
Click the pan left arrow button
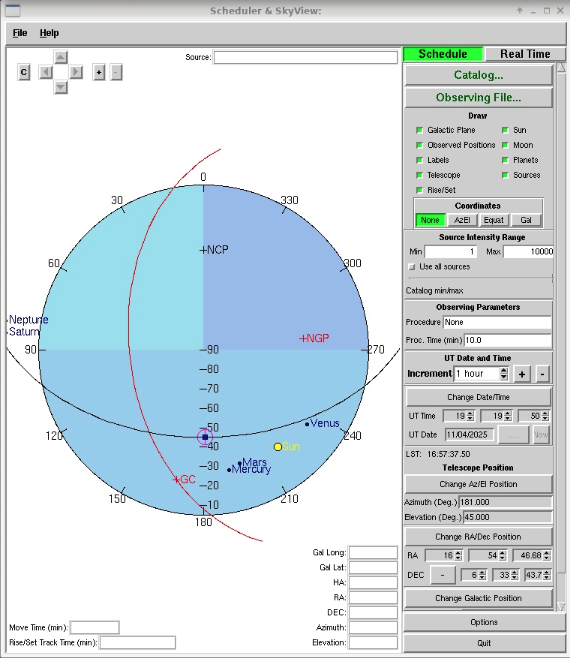[x=45, y=72]
